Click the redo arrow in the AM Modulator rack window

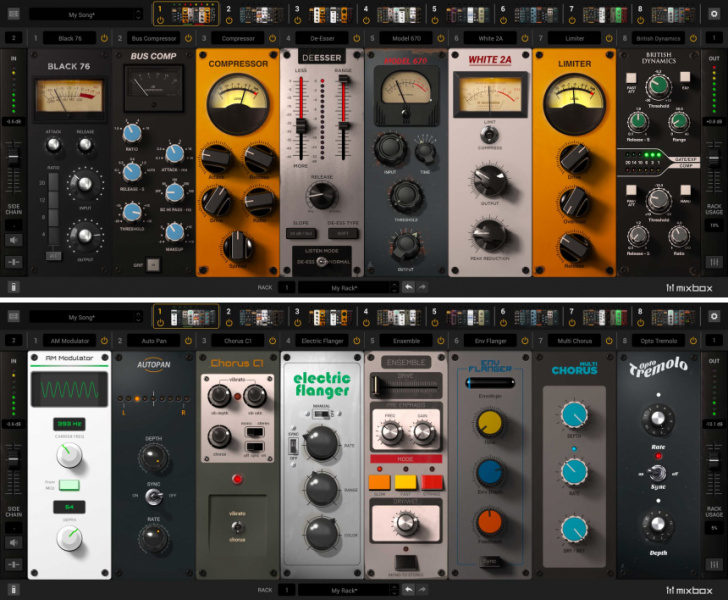coord(422,590)
